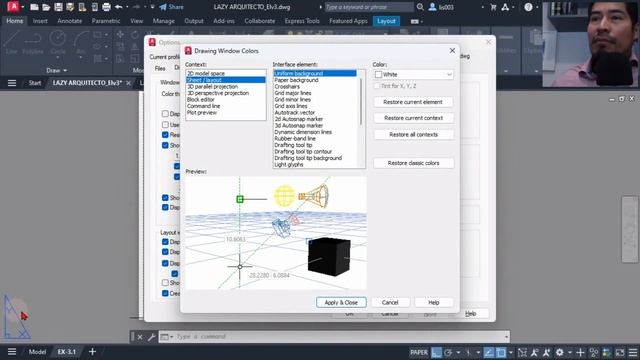Click the annotation monitor plus icon
Screen dimensions: 640x360
pyautogui.click(x=580, y=352)
